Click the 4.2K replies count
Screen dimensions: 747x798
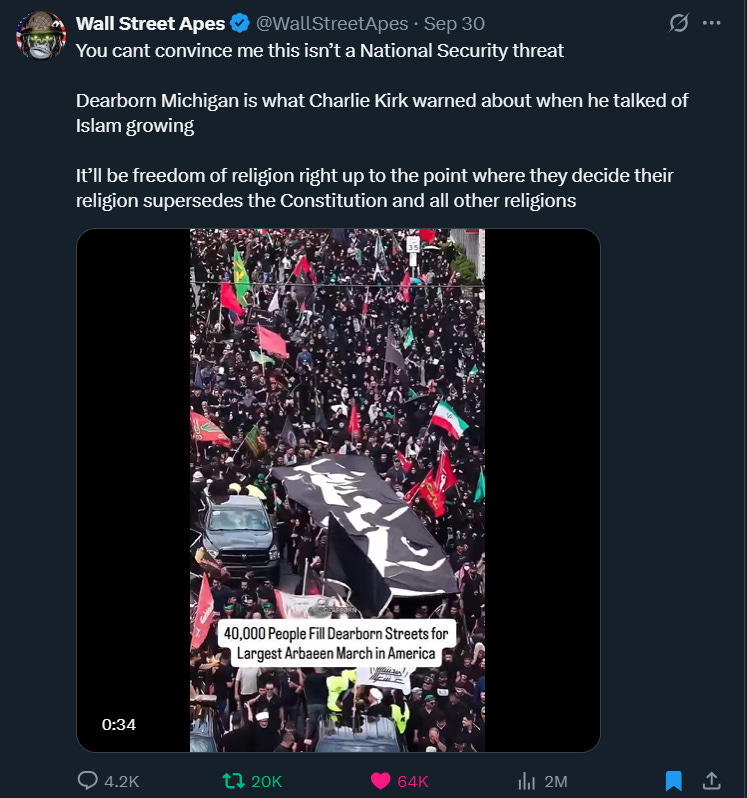coord(122,781)
